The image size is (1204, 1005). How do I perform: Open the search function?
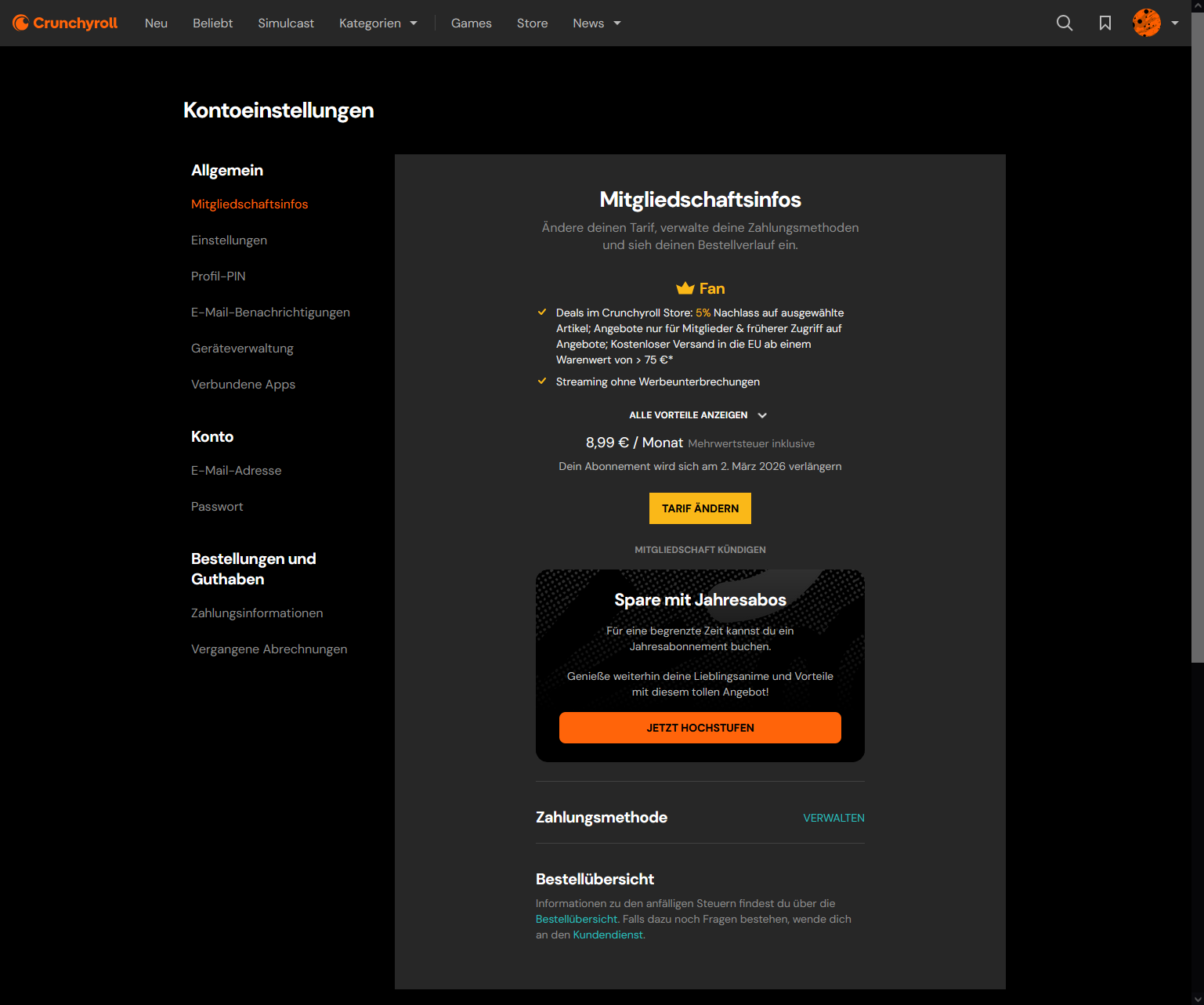point(1065,23)
